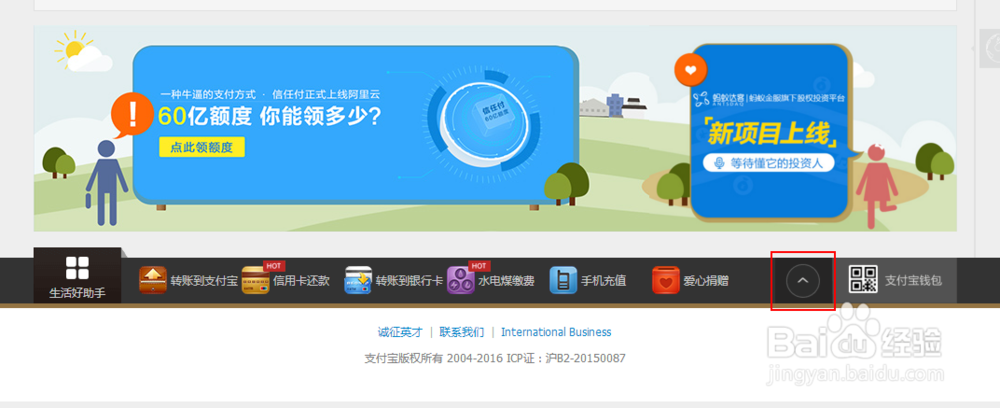Screen dimensions: 1000x408
Task: Open the 手机充值 label
Action: [x=603, y=280]
